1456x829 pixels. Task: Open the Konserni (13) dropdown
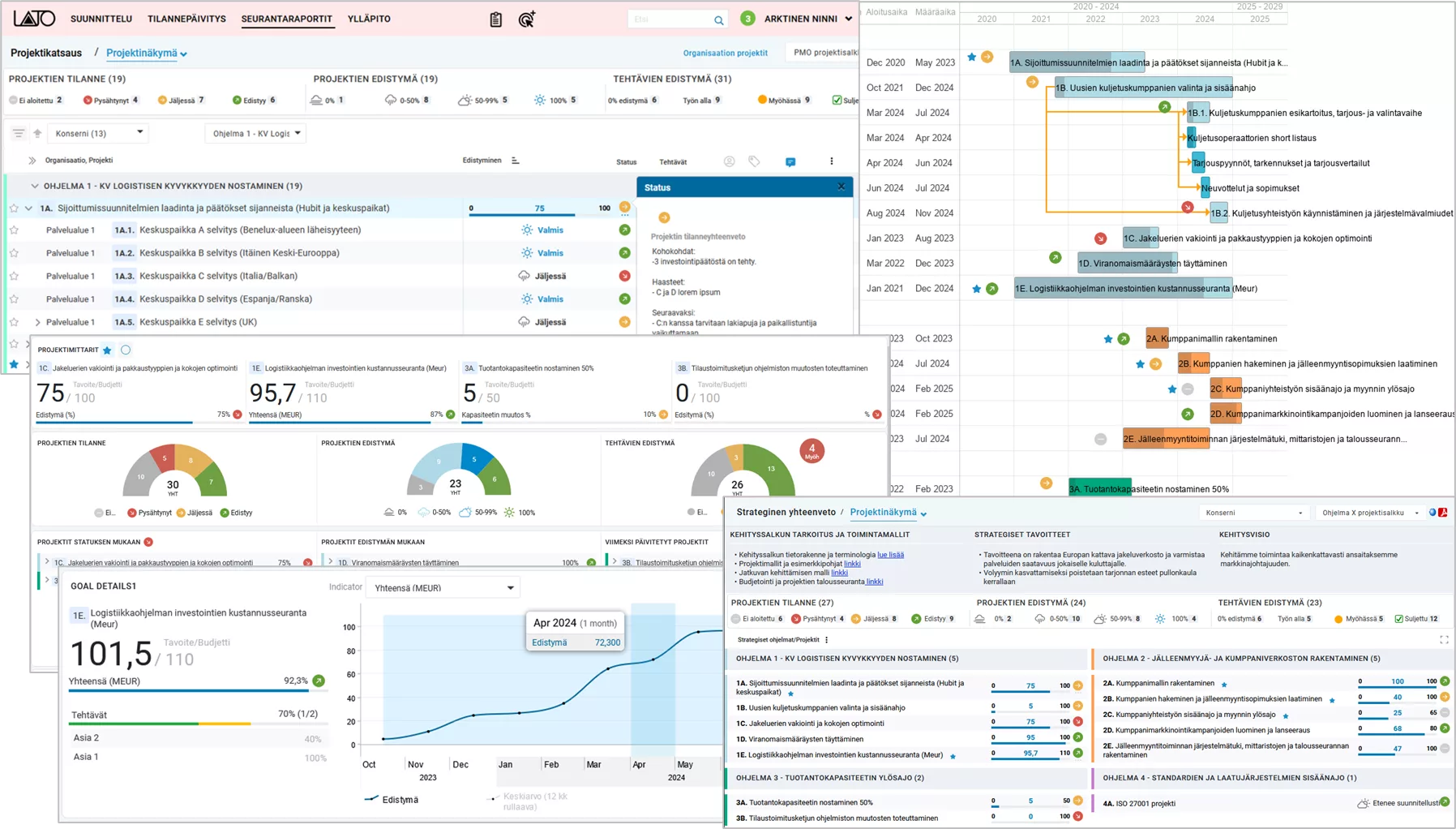pyautogui.click(x=98, y=133)
